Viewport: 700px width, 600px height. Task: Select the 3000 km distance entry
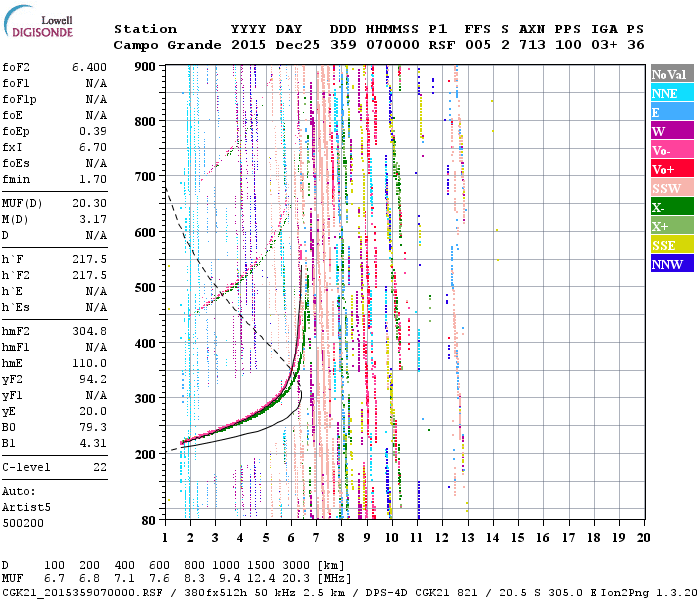296,566
